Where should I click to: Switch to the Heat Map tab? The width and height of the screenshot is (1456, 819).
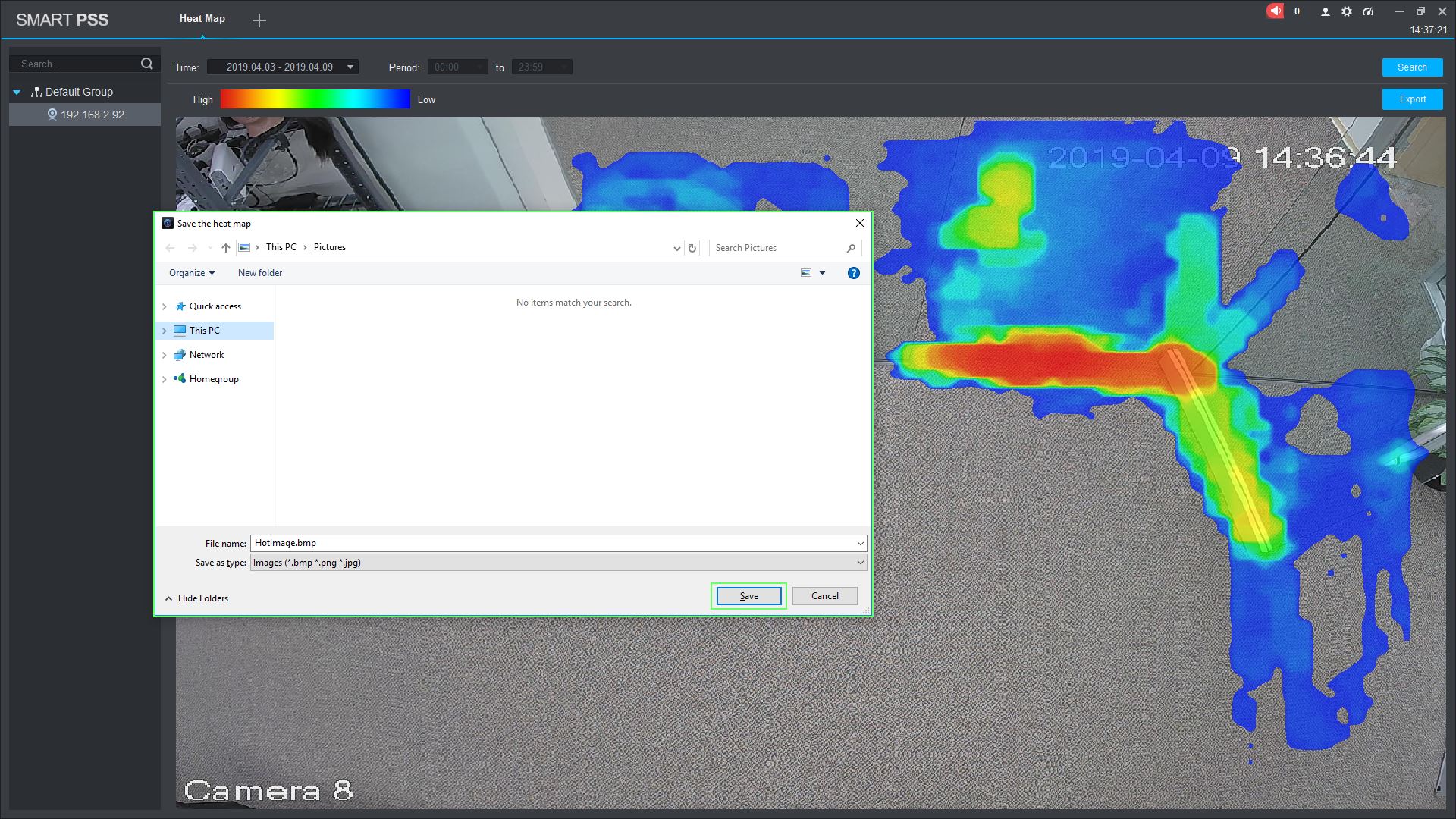tap(202, 19)
